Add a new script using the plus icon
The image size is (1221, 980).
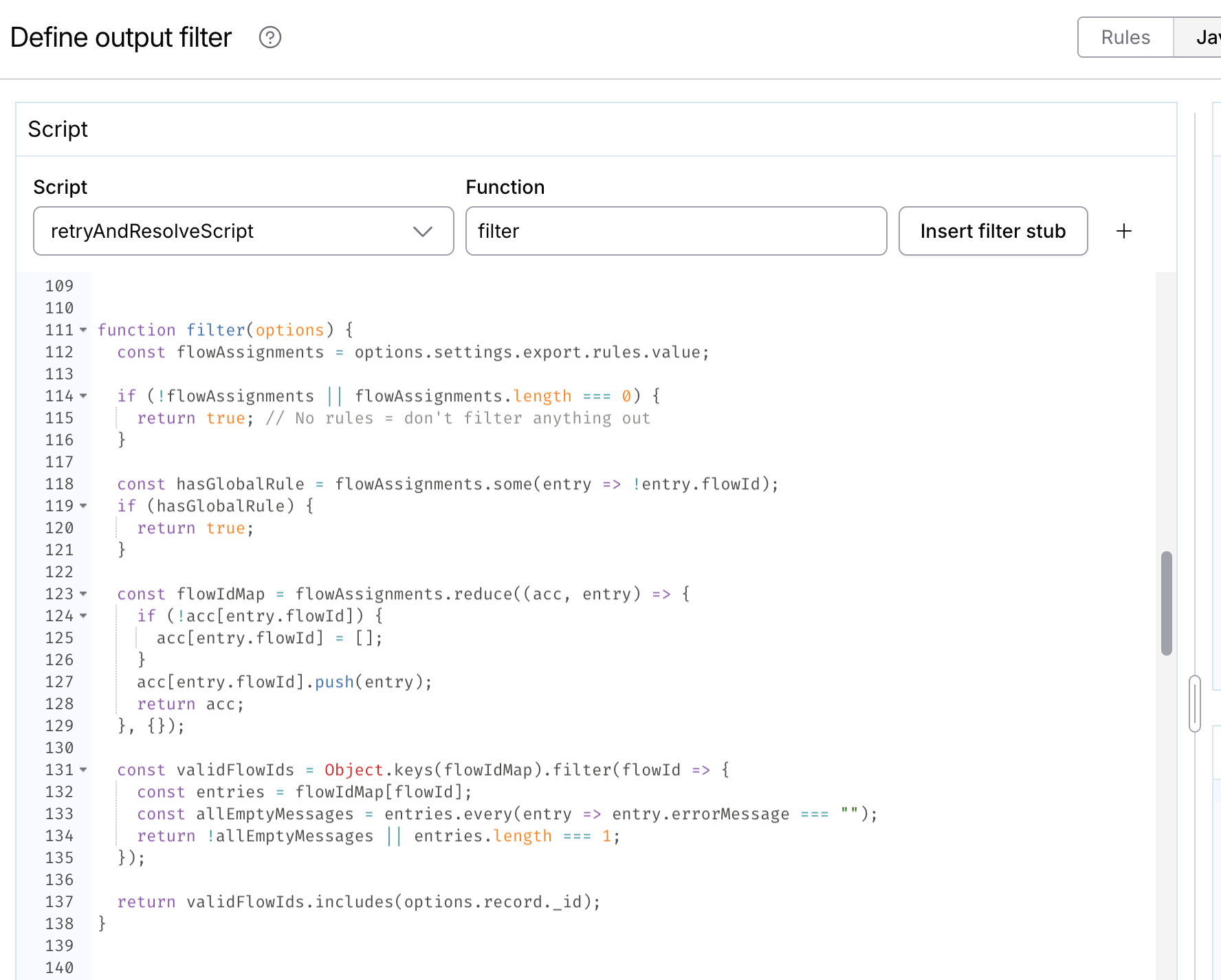(x=1124, y=231)
